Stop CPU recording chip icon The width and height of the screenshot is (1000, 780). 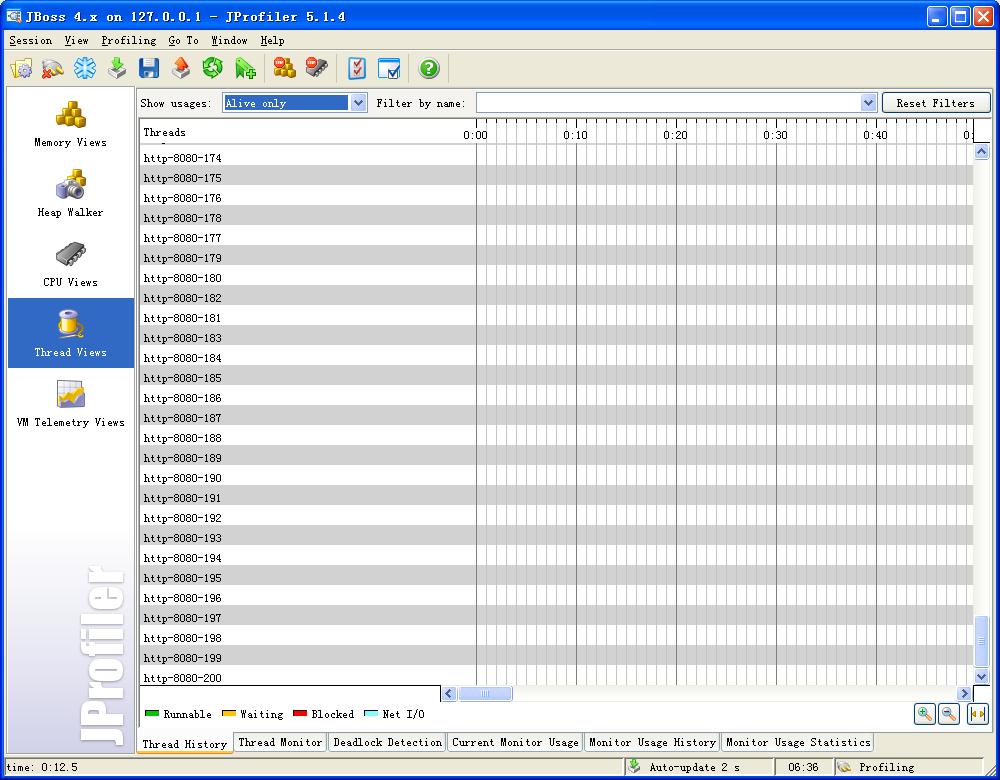pos(316,68)
